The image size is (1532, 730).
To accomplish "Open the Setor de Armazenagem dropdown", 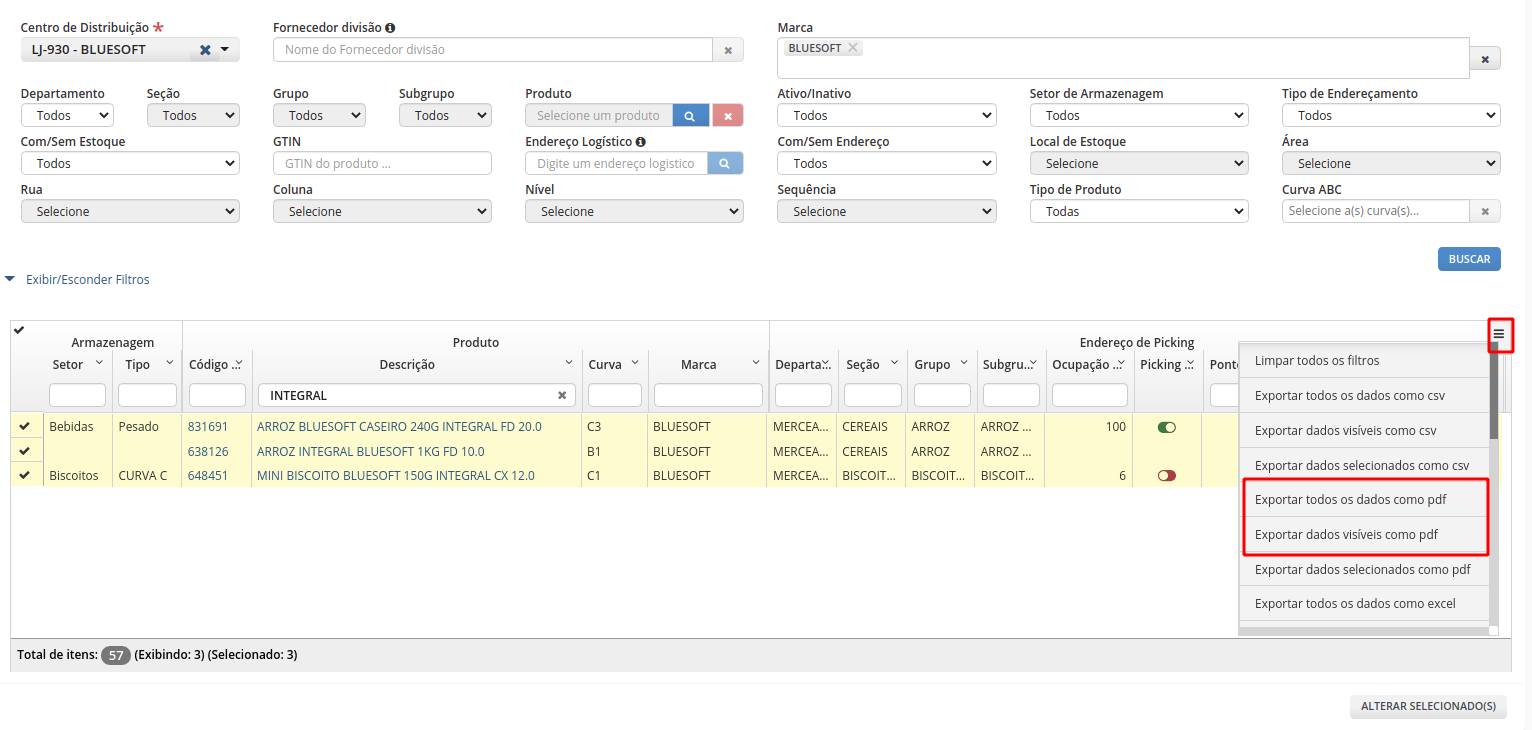I will coord(1139,116).
